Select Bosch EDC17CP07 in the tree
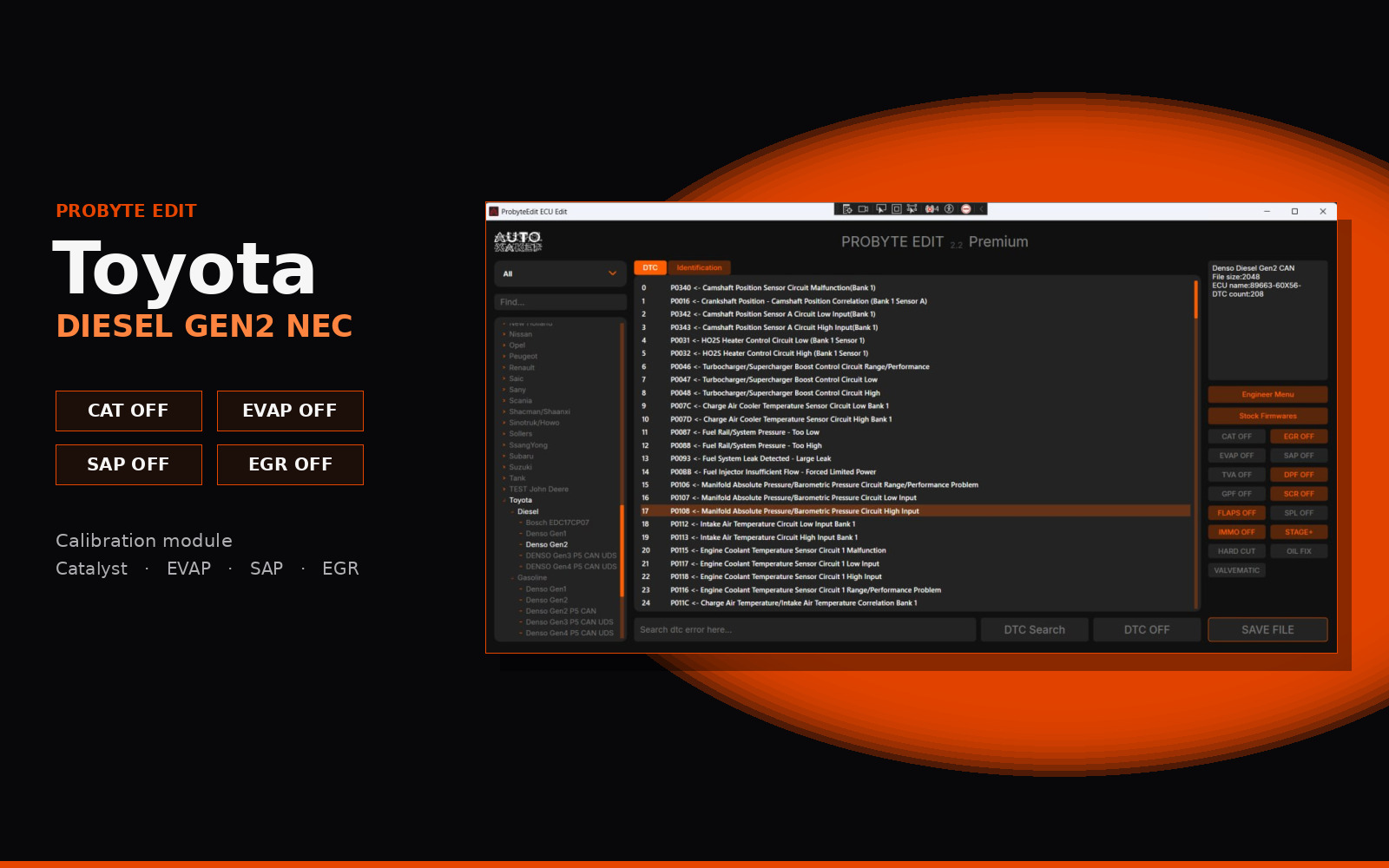Viewport: 1389px width, 868px height. coord(557,523)
